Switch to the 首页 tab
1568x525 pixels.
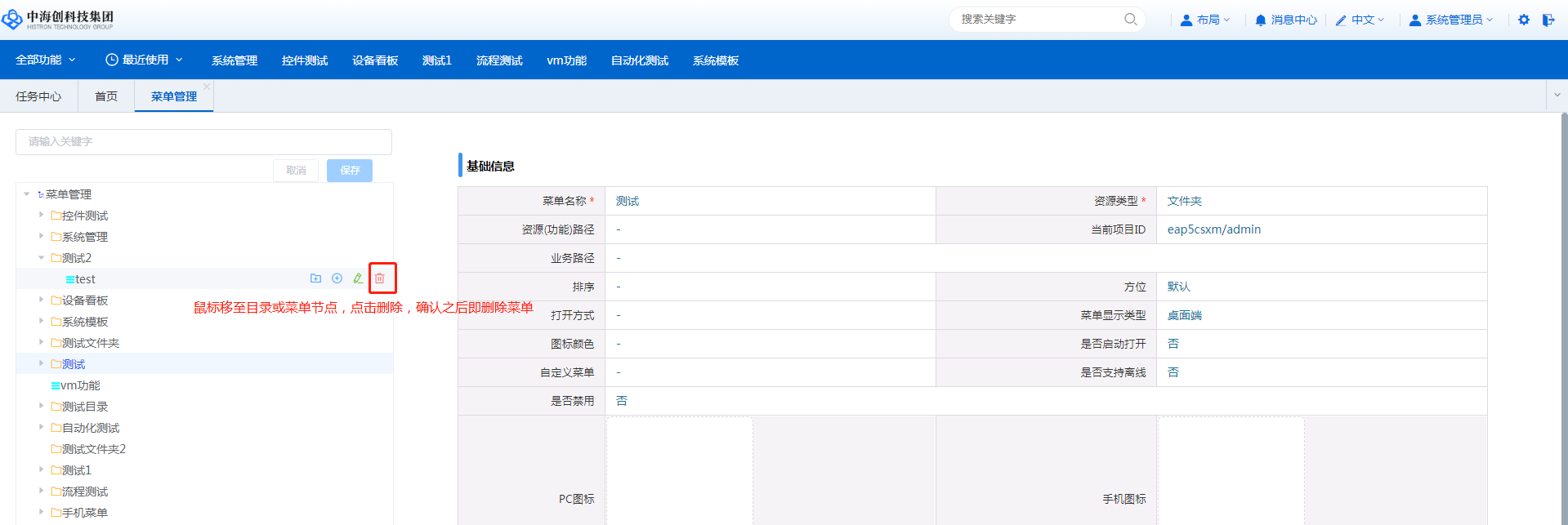coord(106,96)
